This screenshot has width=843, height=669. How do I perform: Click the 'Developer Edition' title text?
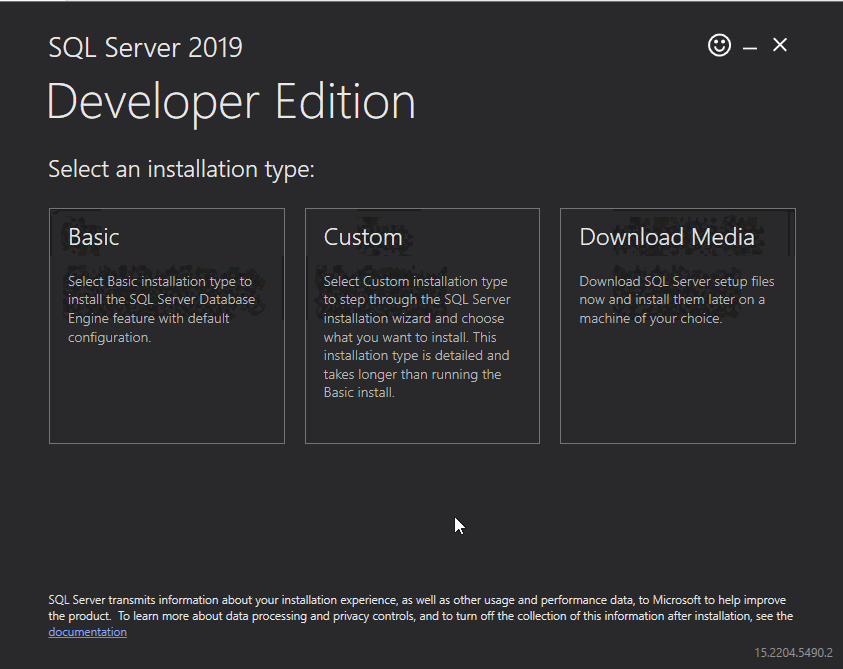click(x=231, y=102)
